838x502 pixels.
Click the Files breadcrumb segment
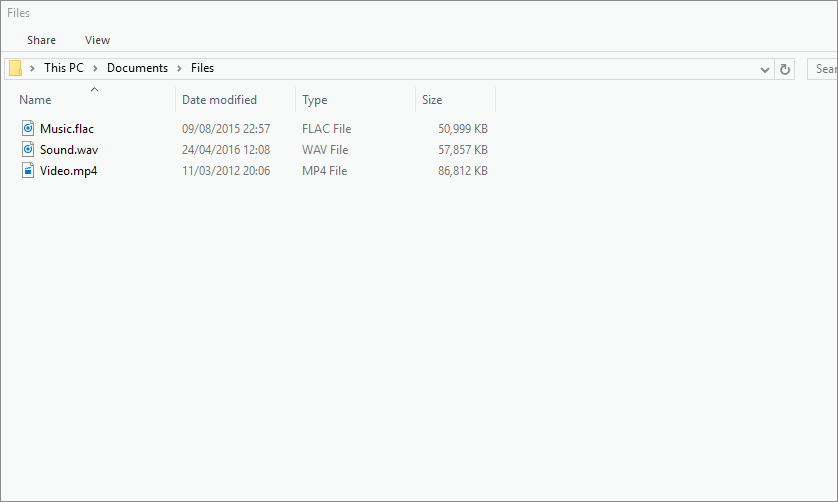click(203, 69)
